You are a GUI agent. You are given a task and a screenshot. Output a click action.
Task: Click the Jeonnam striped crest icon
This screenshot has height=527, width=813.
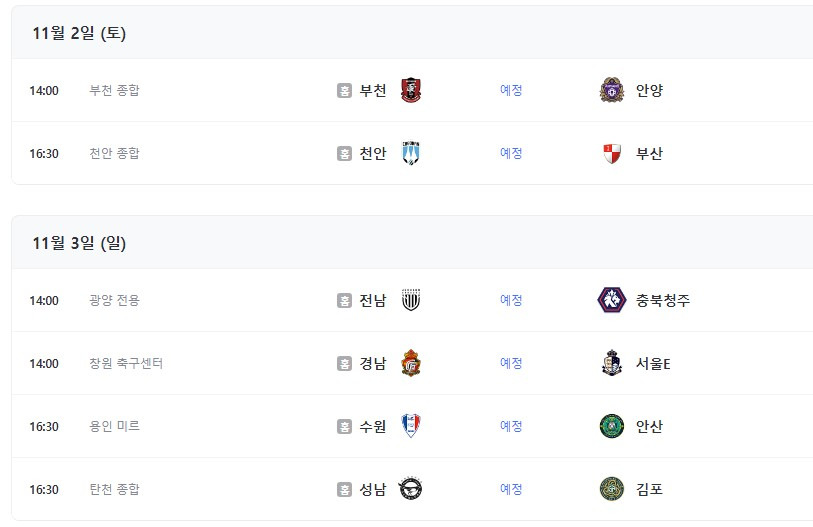(x=411, y=300)
